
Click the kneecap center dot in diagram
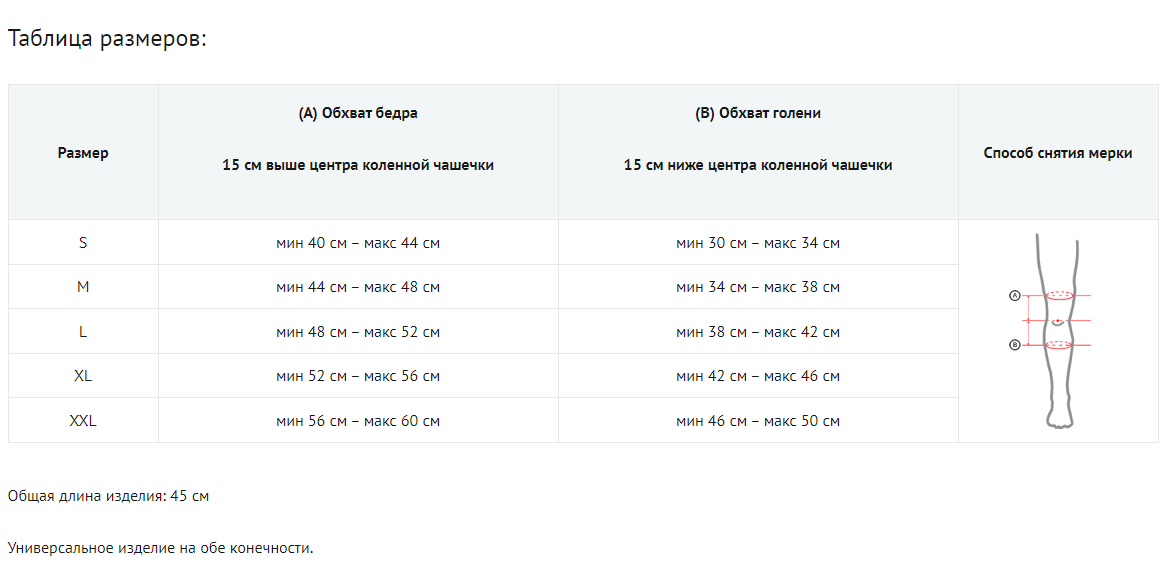pyautogui.click(x=1058, y=321)
